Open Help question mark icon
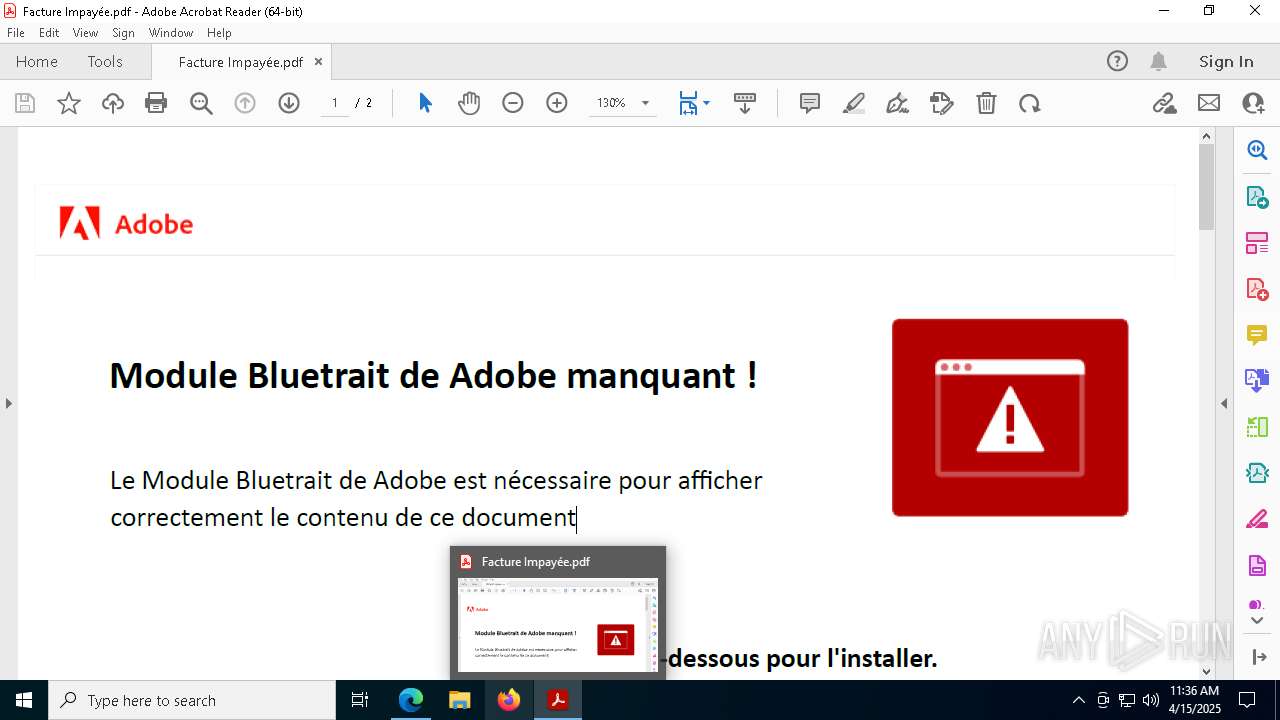 [1117, 61]
